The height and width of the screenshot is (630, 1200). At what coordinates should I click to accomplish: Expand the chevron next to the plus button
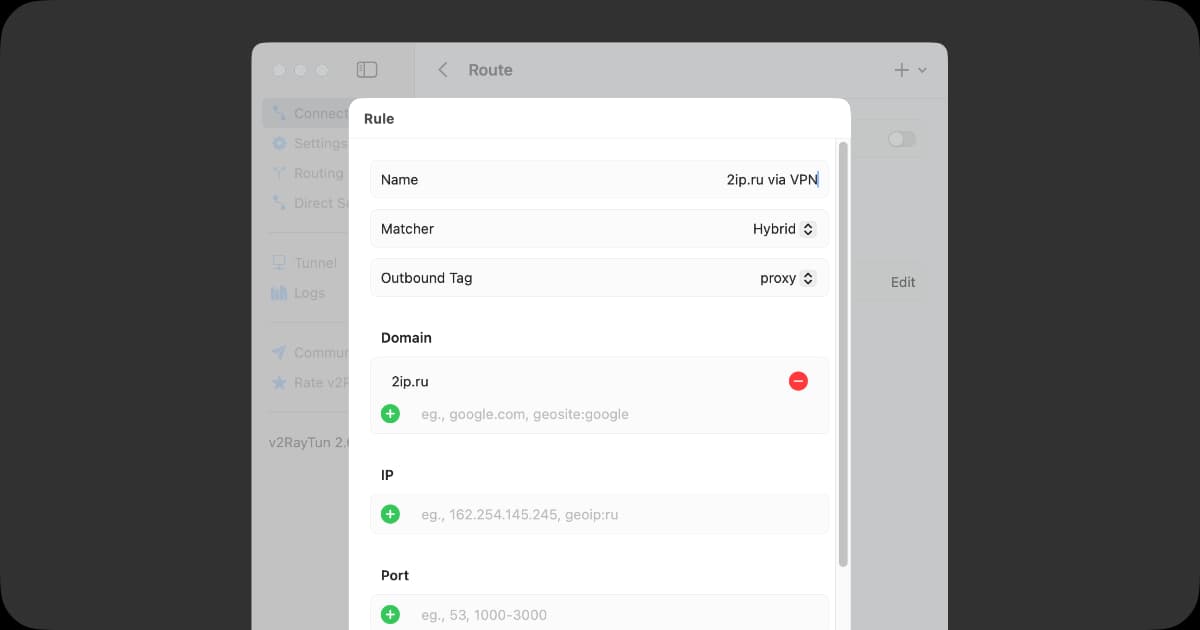[x=922, y=71]
